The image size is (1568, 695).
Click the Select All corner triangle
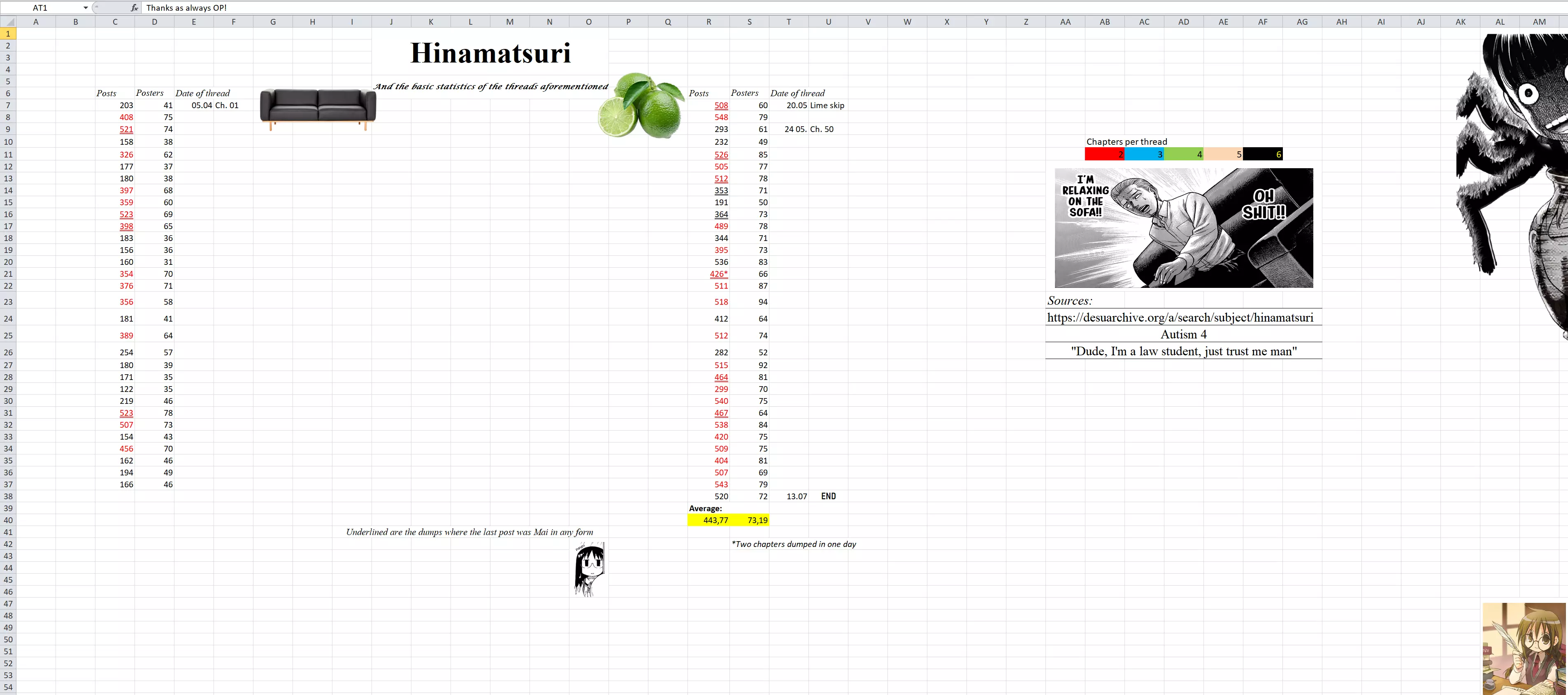click(x=8, y=22)
